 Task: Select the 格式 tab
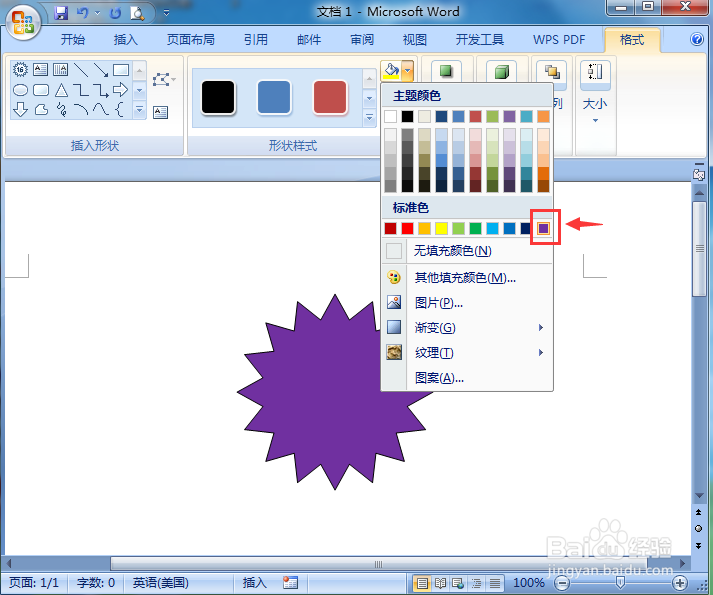click(632, 40)
